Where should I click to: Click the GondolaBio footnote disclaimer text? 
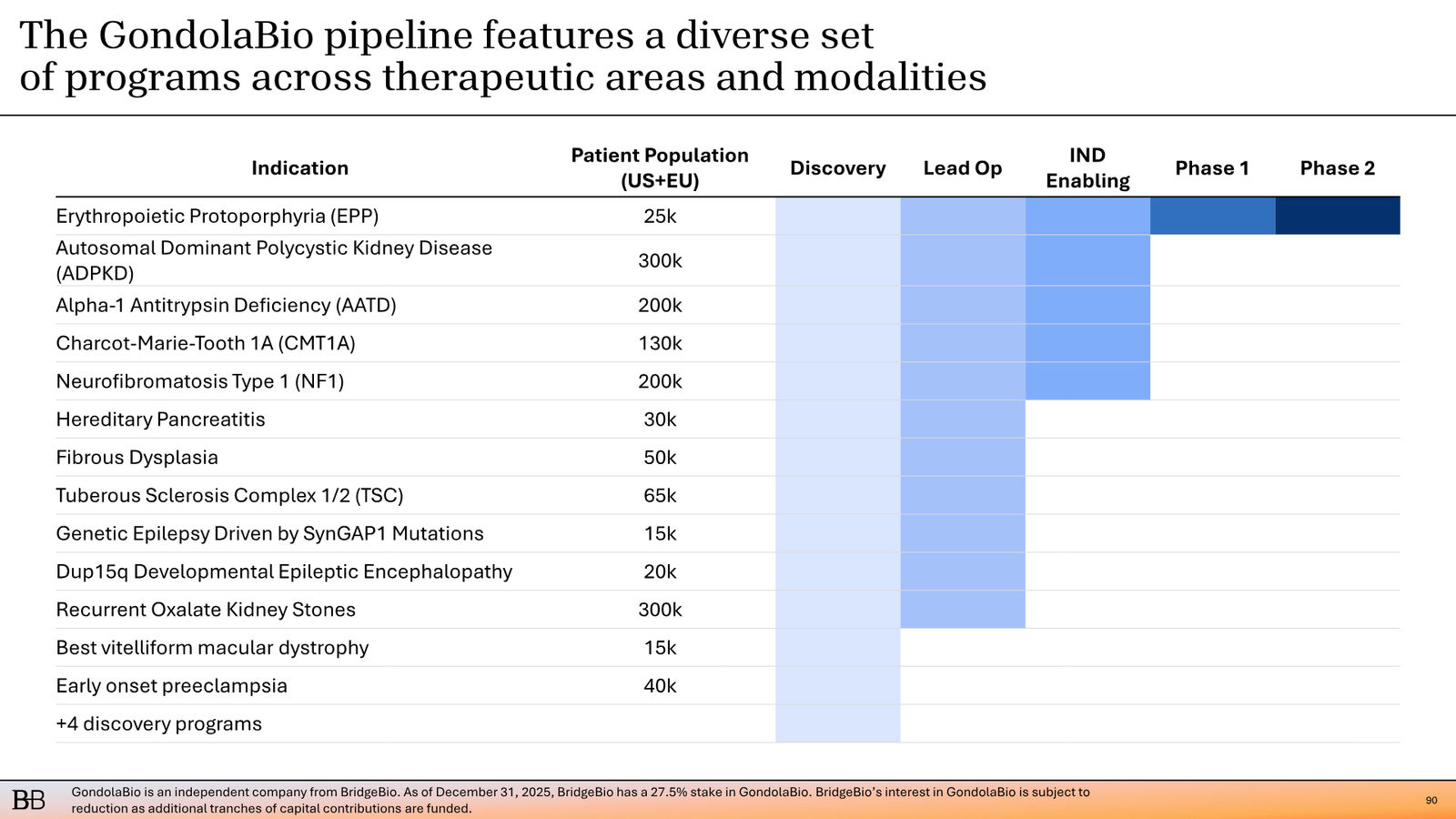coord(581,801)
